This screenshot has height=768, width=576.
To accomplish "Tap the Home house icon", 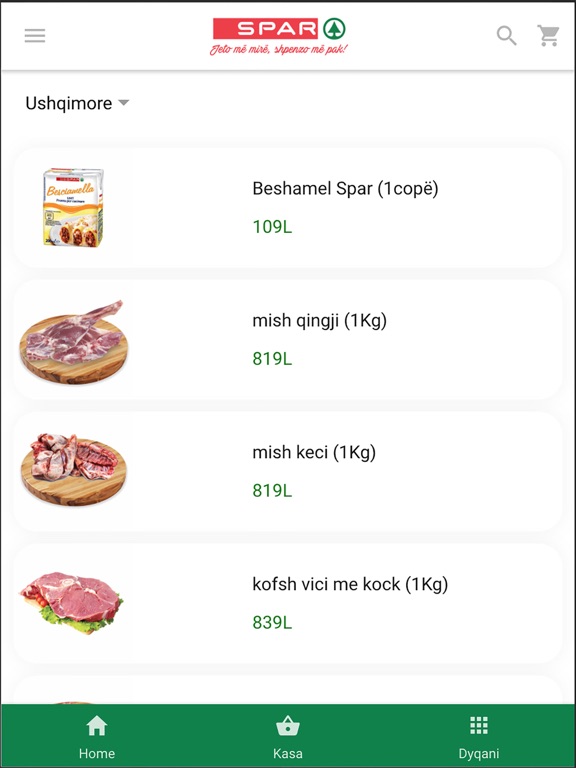I will 96,726.
